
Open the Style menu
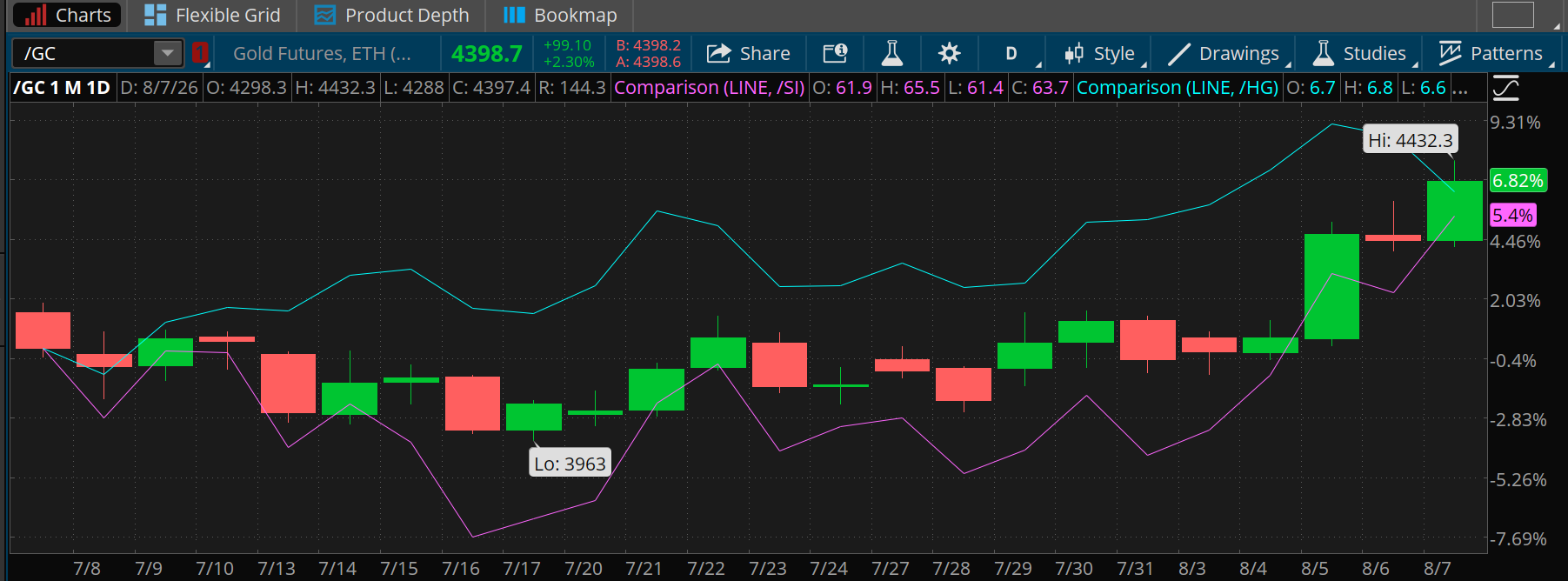1101,53
